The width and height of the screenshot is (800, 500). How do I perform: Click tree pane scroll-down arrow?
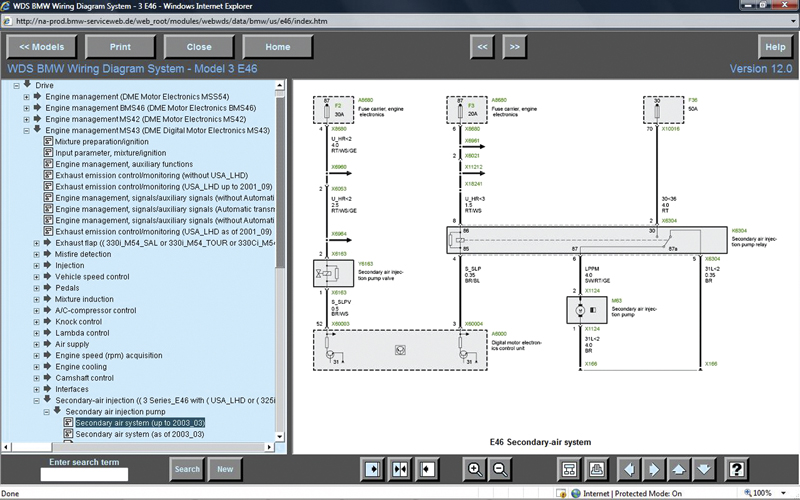tap(280, 437)
